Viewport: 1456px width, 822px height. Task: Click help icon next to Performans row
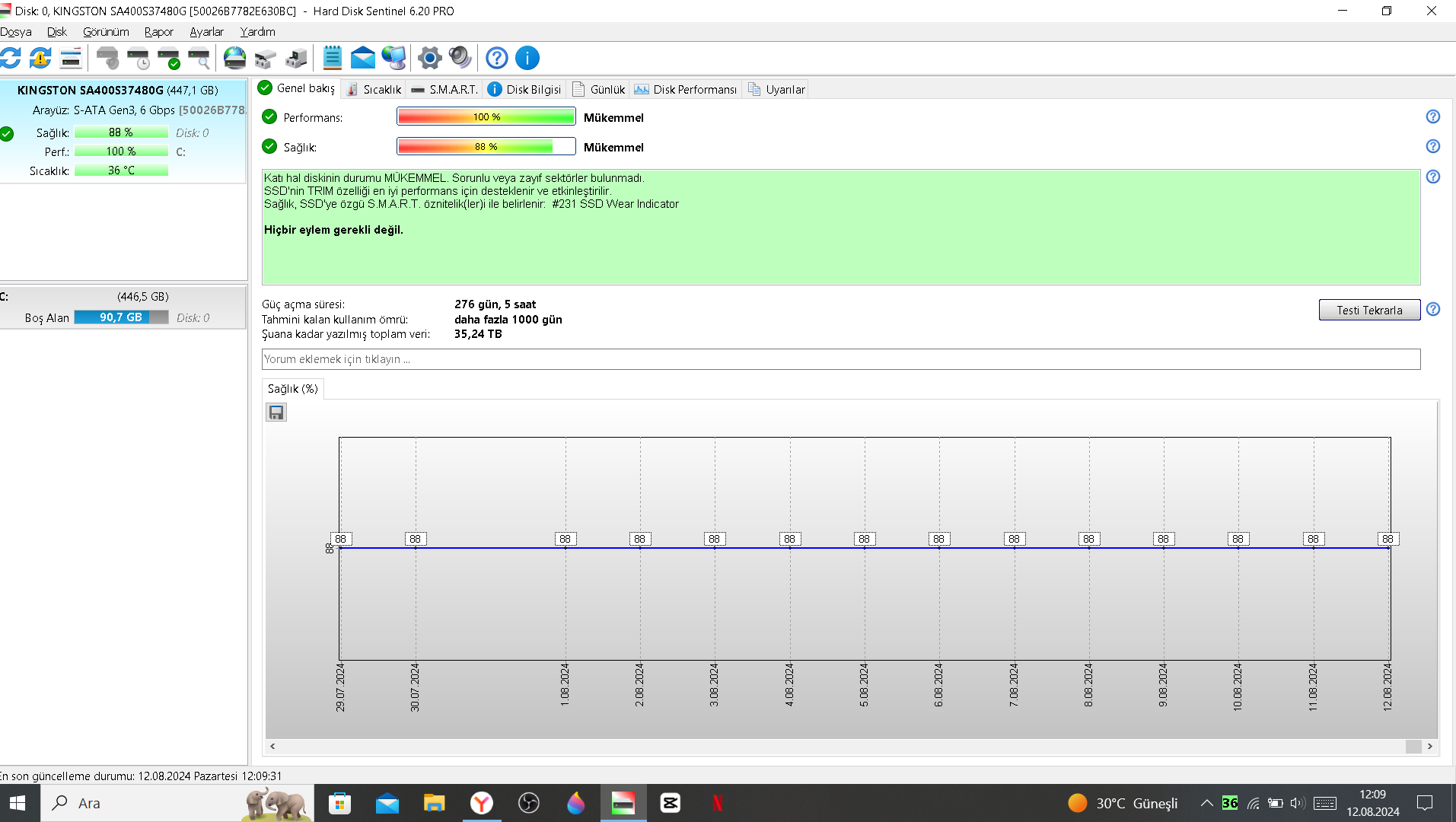tap(1432, 116)
